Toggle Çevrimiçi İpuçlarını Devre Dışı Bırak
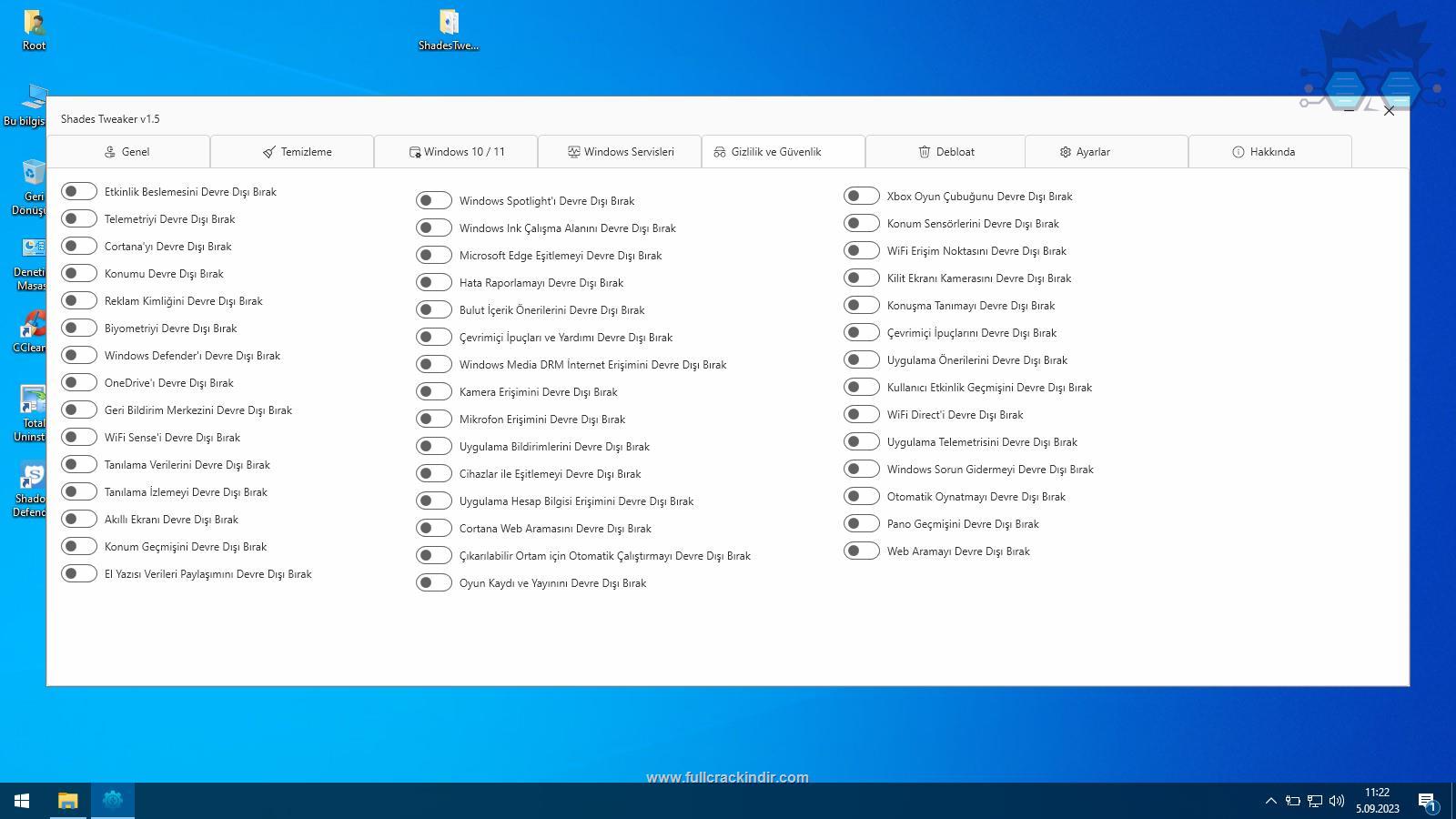Viewport: 1456px width, 819px height. (862, 332)
